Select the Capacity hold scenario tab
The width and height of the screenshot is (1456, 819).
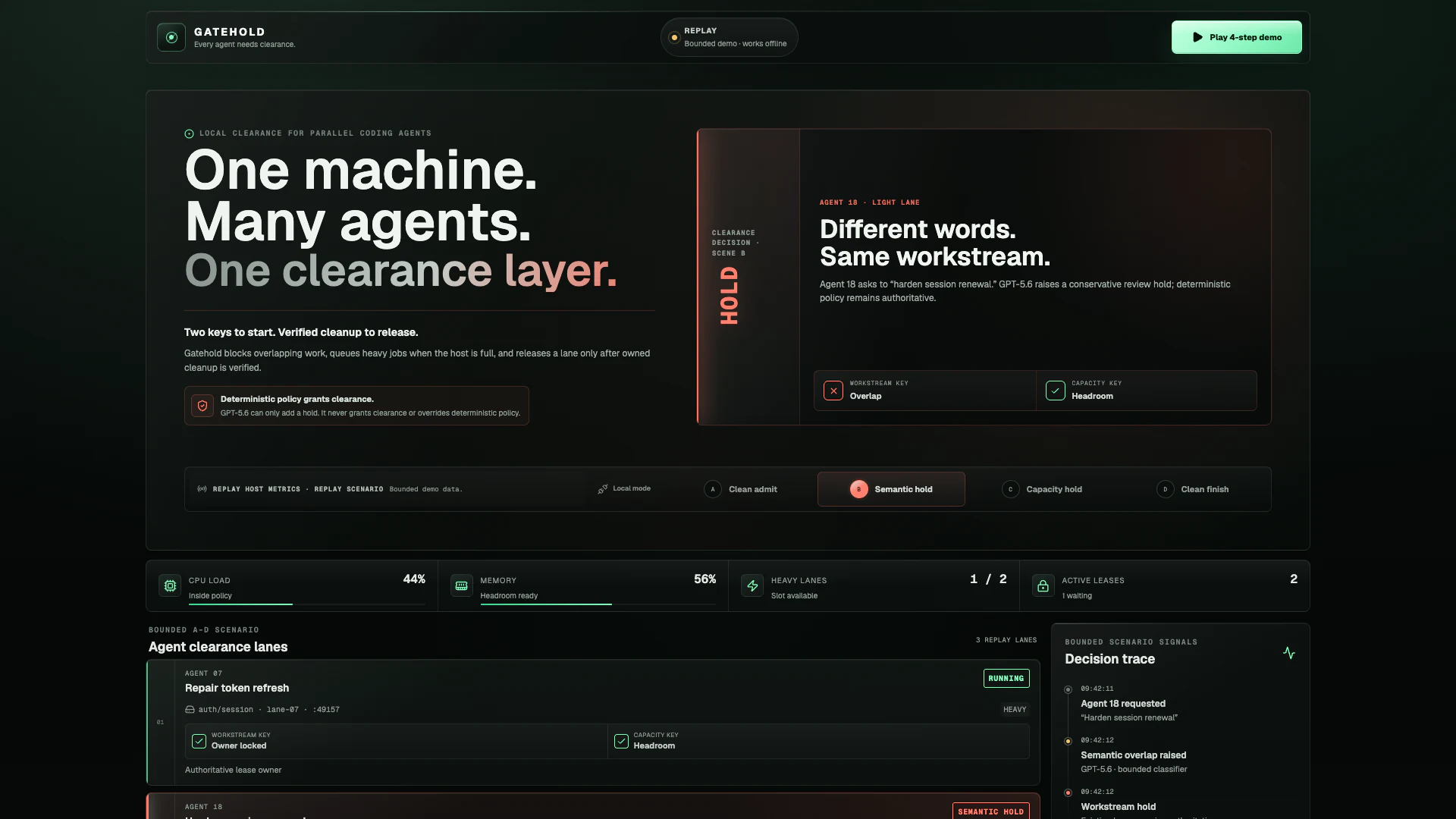[1042, 489]
